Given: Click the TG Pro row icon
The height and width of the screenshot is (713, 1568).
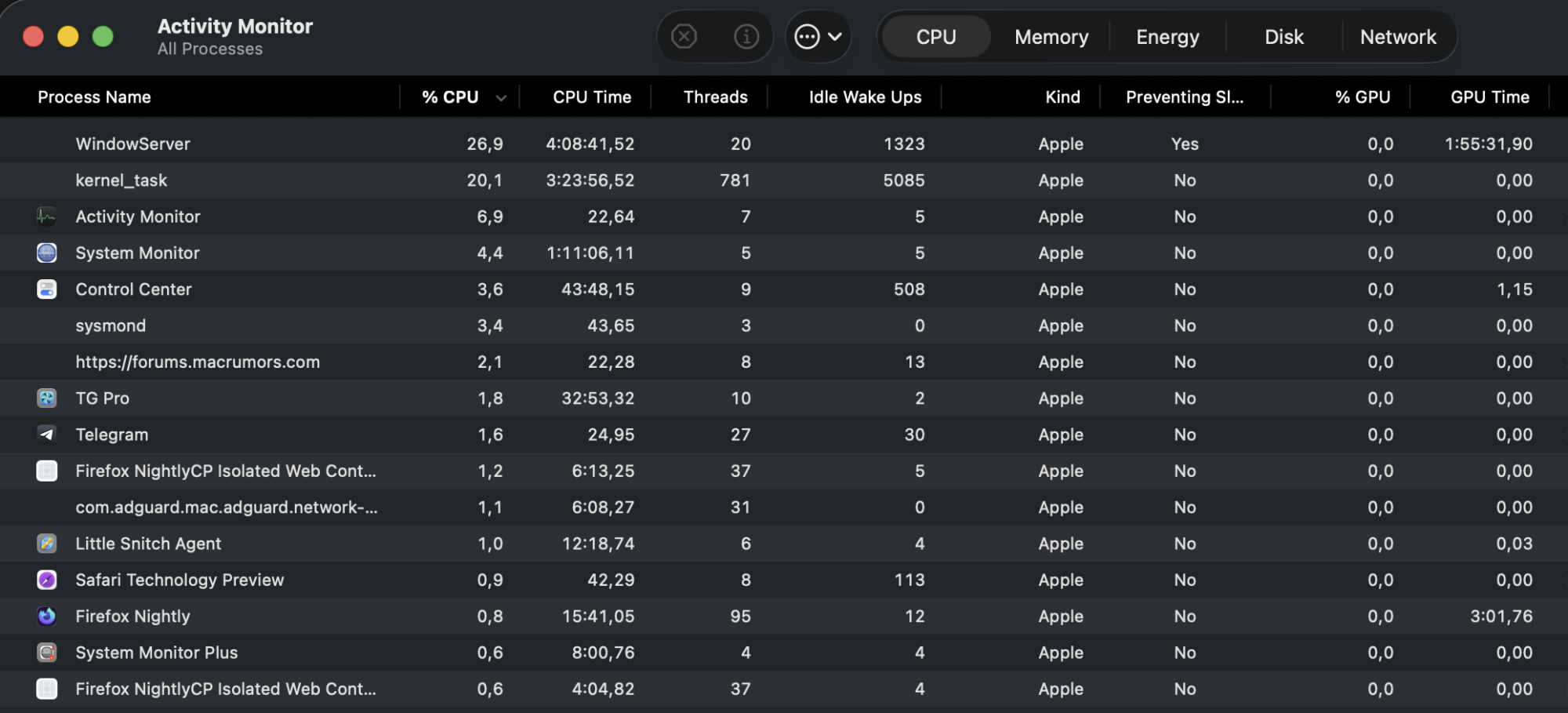Looking at the screenshot, I should click(x=46, y=398).
